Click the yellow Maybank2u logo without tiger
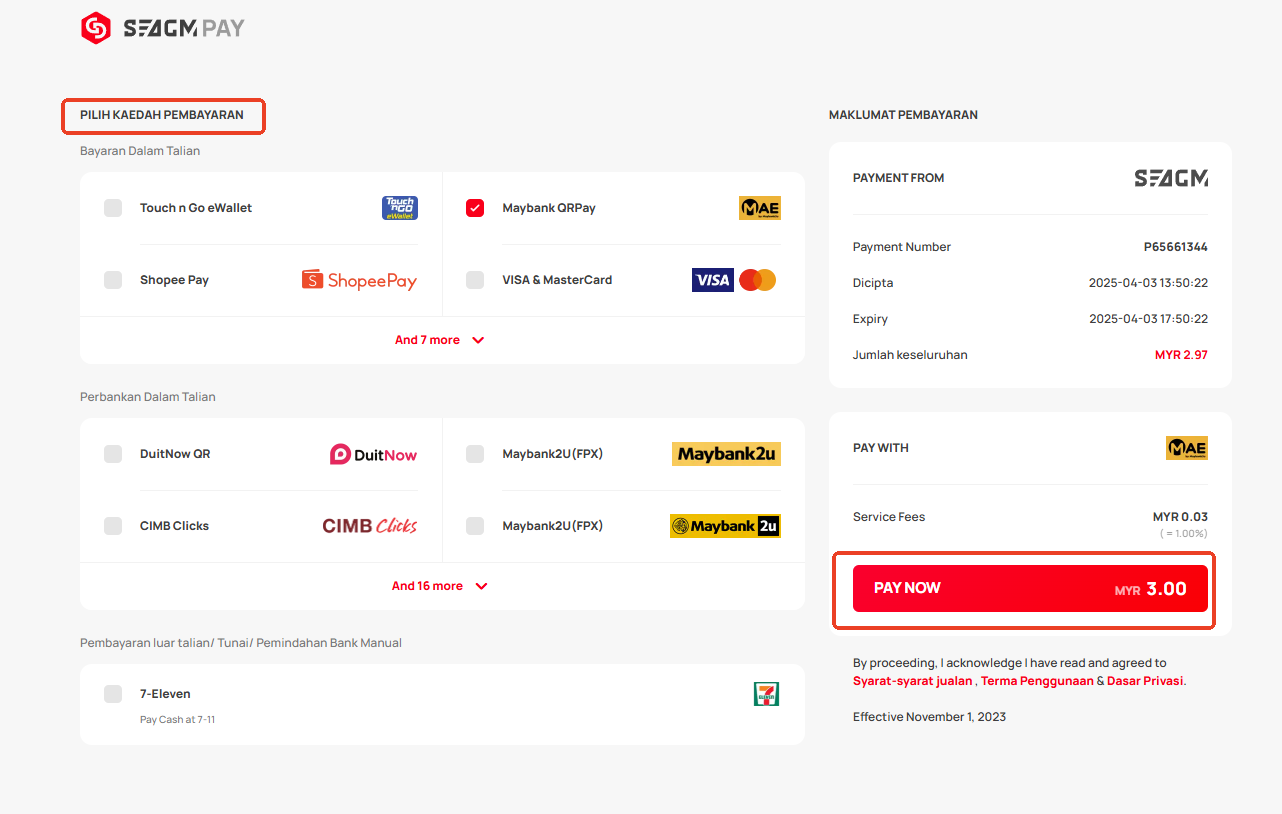This screenshot has width=1282, height=814. pos(726,454)
